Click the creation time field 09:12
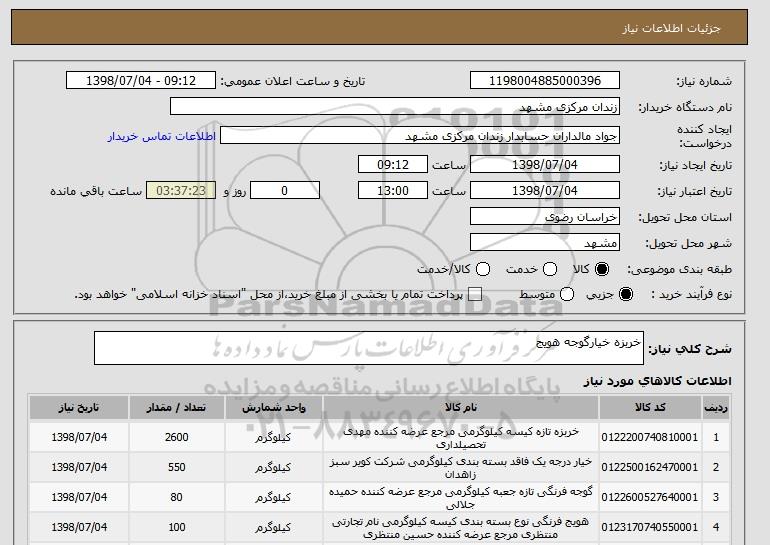The height and width of the screenshot is (545, 770). 393,164
